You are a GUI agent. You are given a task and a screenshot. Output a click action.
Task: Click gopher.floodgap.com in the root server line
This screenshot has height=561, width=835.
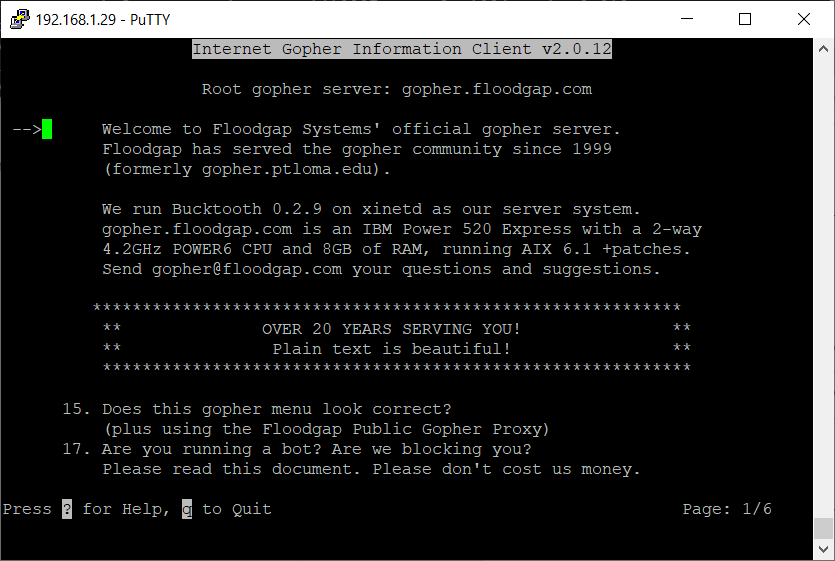coord(497,89)
